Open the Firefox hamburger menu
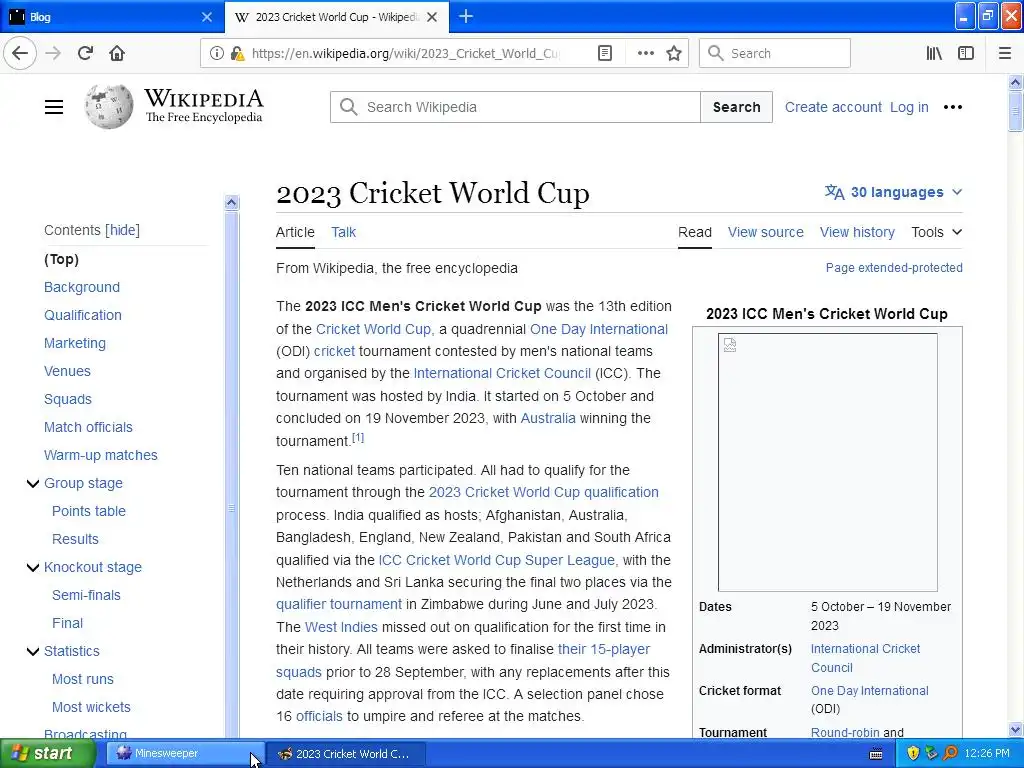Screen dimensions: 1024x768 coord(1005,54)
